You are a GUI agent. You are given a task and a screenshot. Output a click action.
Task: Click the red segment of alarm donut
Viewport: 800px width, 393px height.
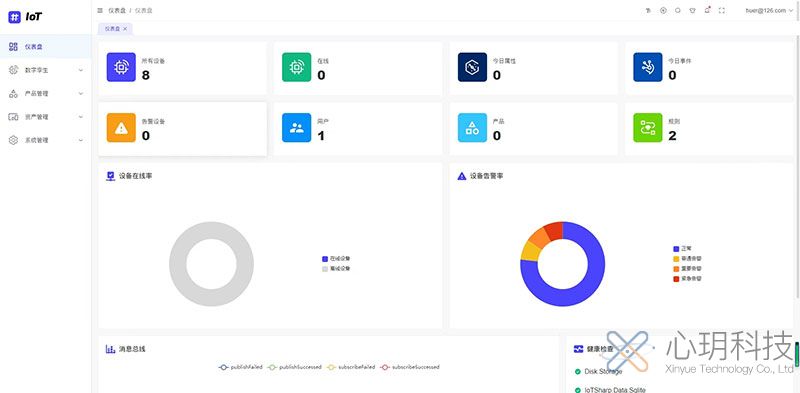(x=555, y=231)
